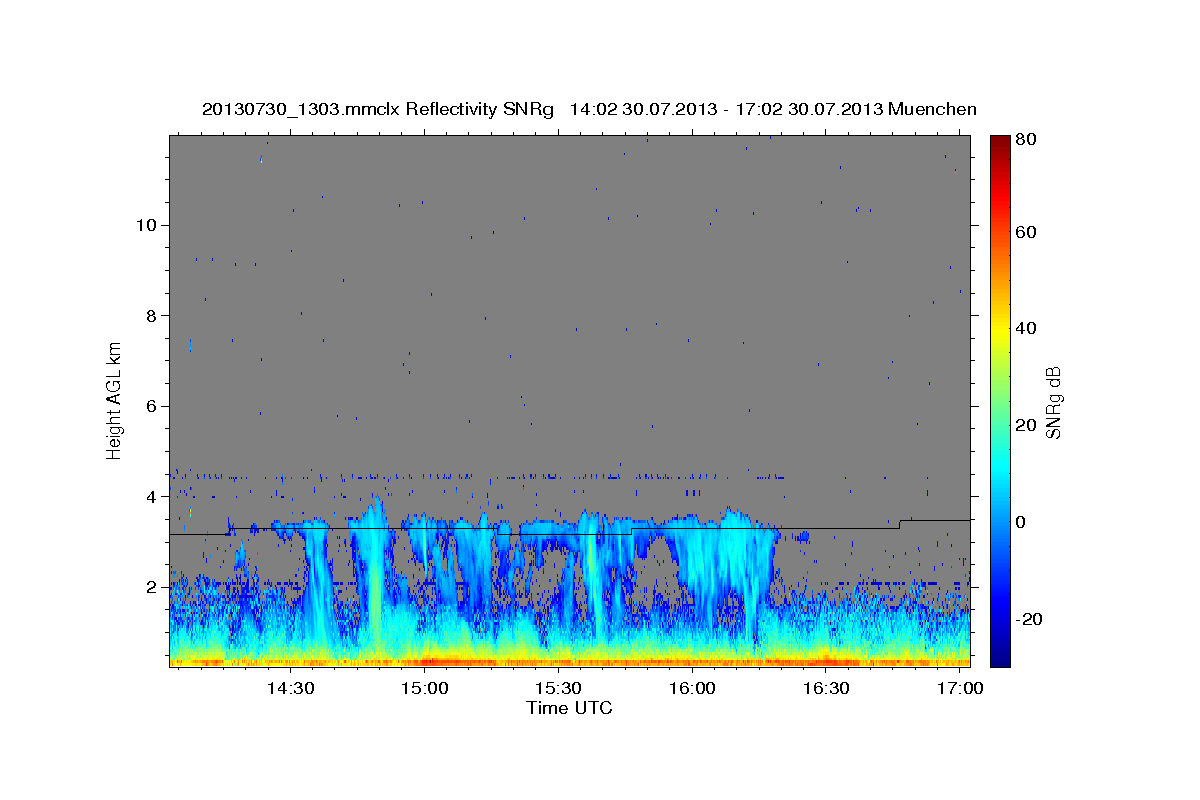The image size is (1200, 800).
Task: Click the colorbar value 40
Action: click(1028, 328)
